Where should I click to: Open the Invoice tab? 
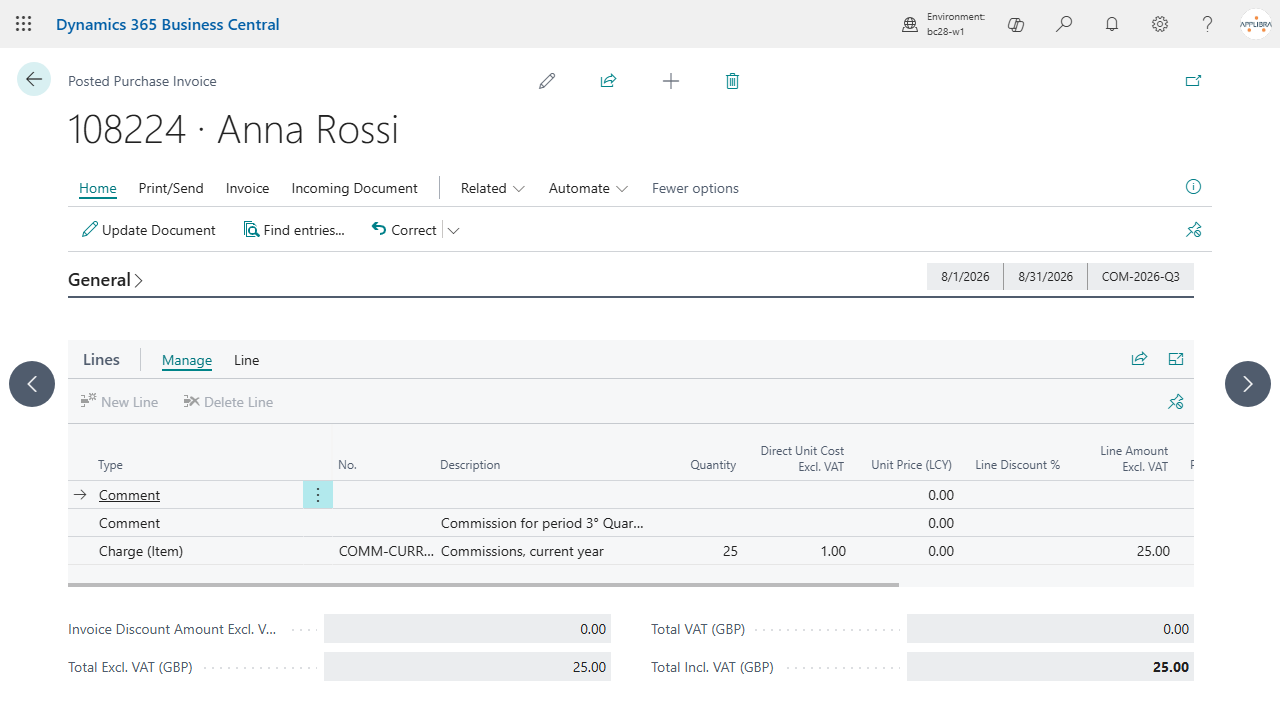coord(248,188)
